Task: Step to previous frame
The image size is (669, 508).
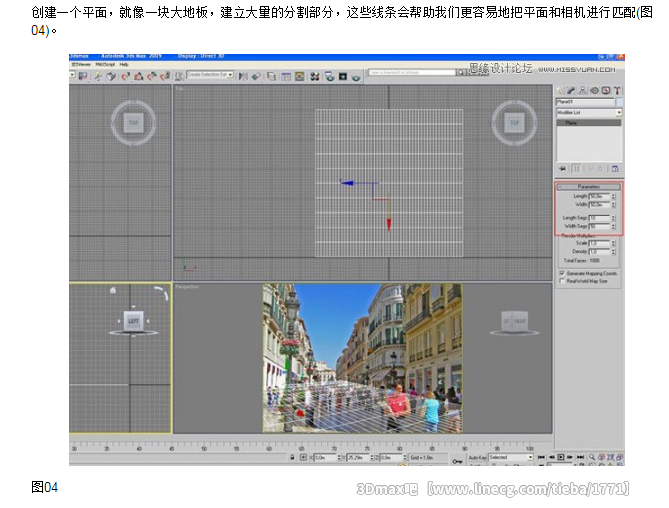Action: tap(552, 457)
